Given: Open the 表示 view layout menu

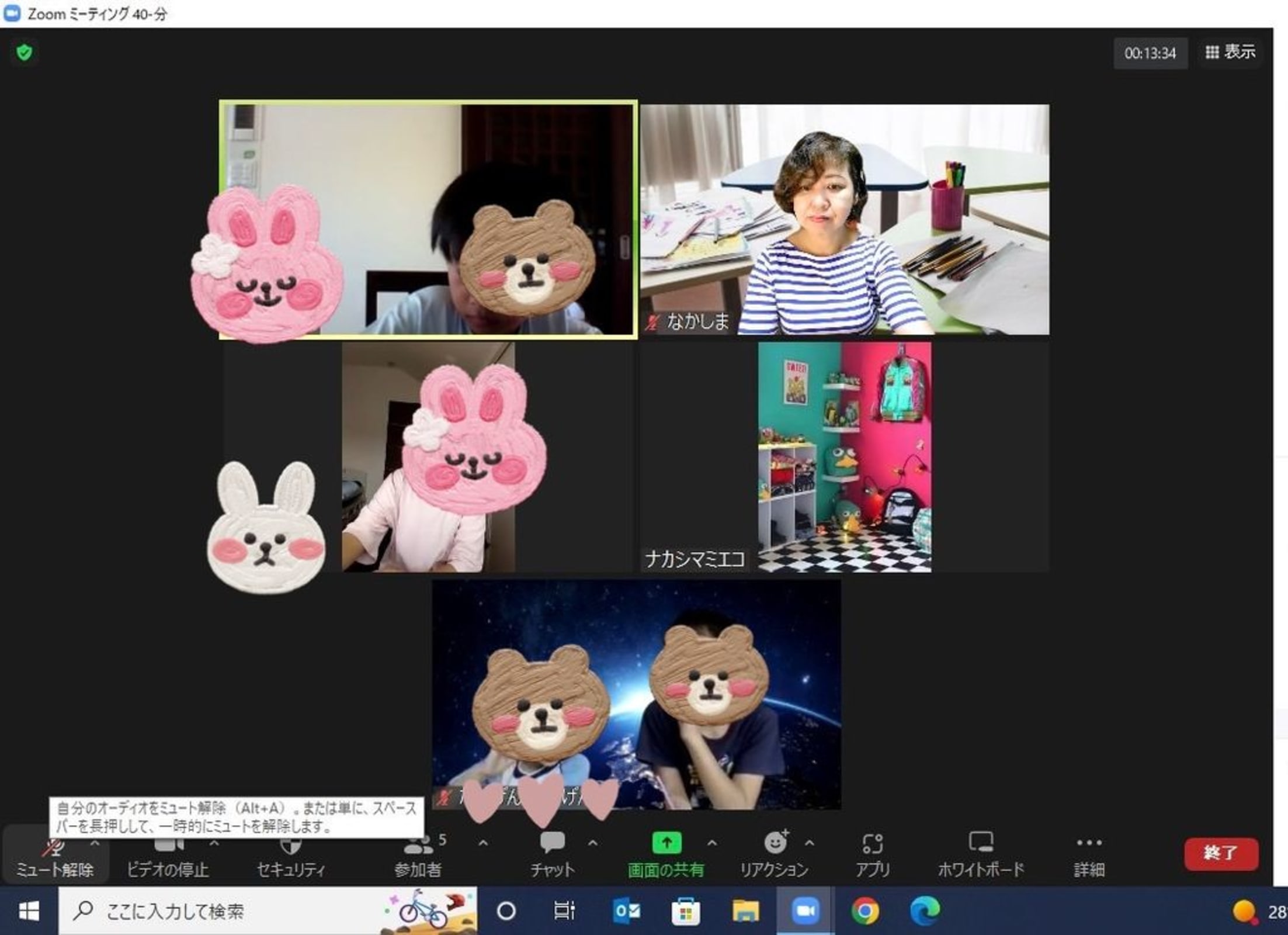Looking at the screenshot, I should (1230, 53).
